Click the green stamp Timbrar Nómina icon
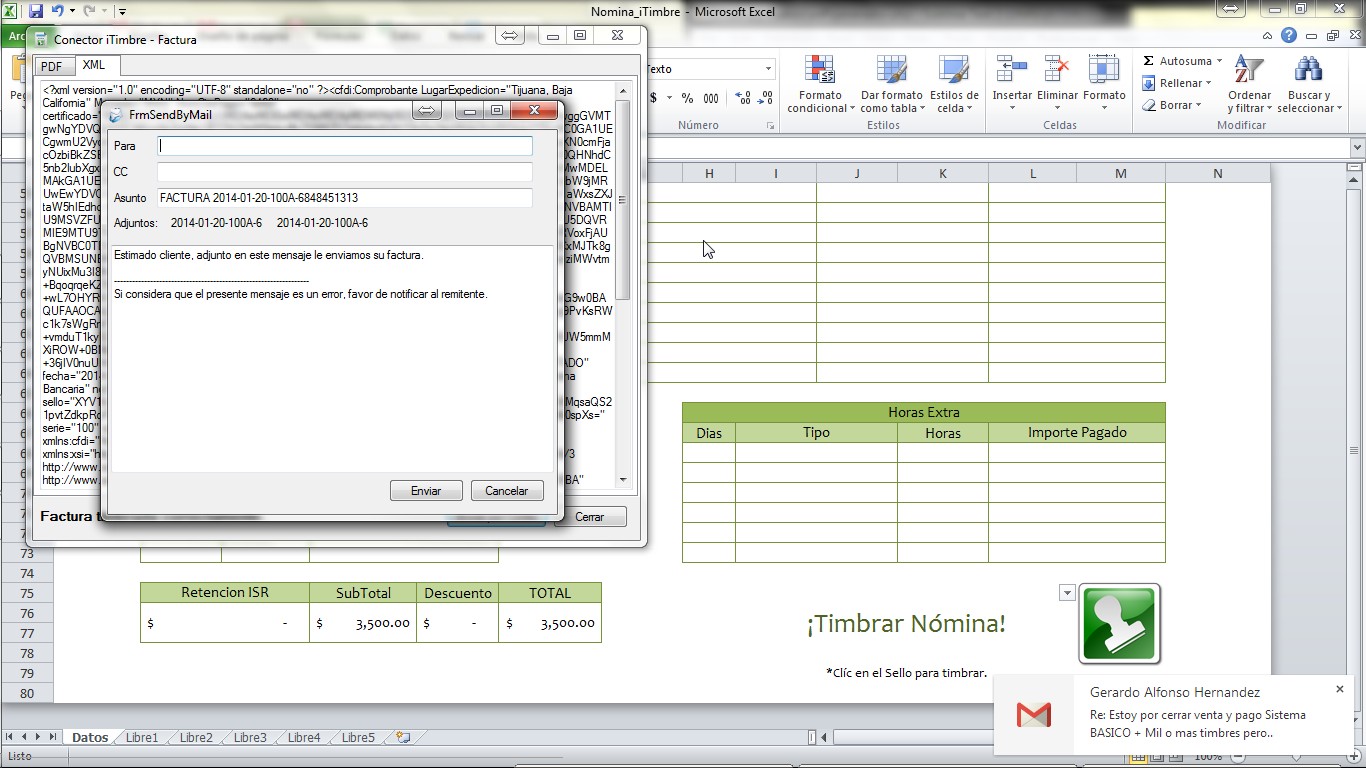The width and height of the screenshot is (1366, 768). (1119, 623)
